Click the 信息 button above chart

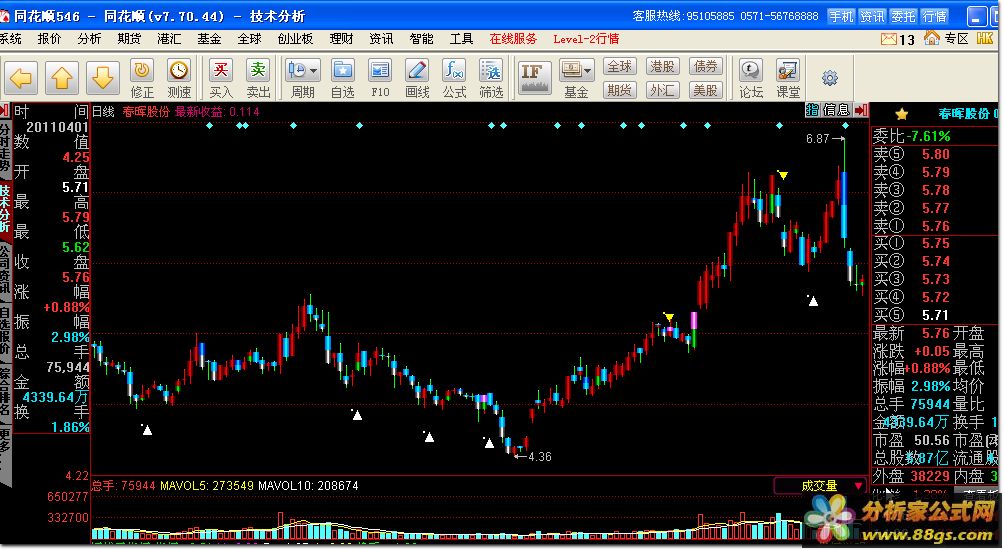click(836, 110)
